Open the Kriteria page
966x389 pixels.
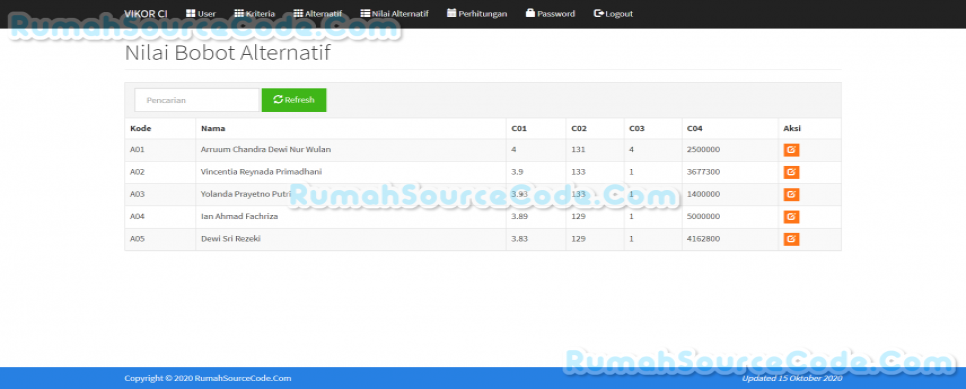pos(255,14)
